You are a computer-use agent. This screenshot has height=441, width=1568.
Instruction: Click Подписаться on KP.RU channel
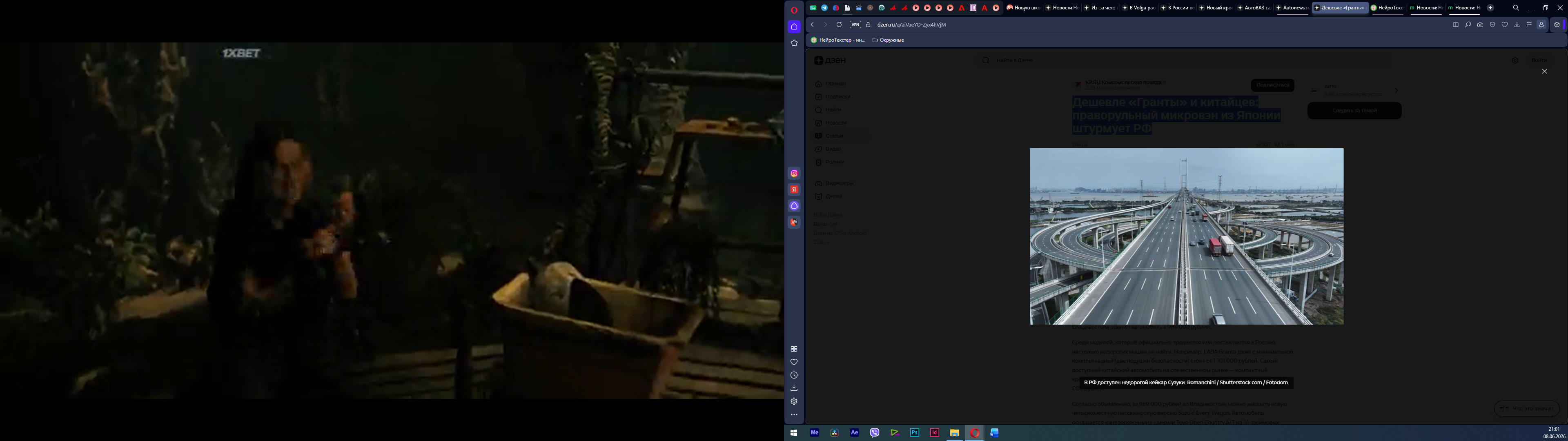click(x=1272, y=85)
